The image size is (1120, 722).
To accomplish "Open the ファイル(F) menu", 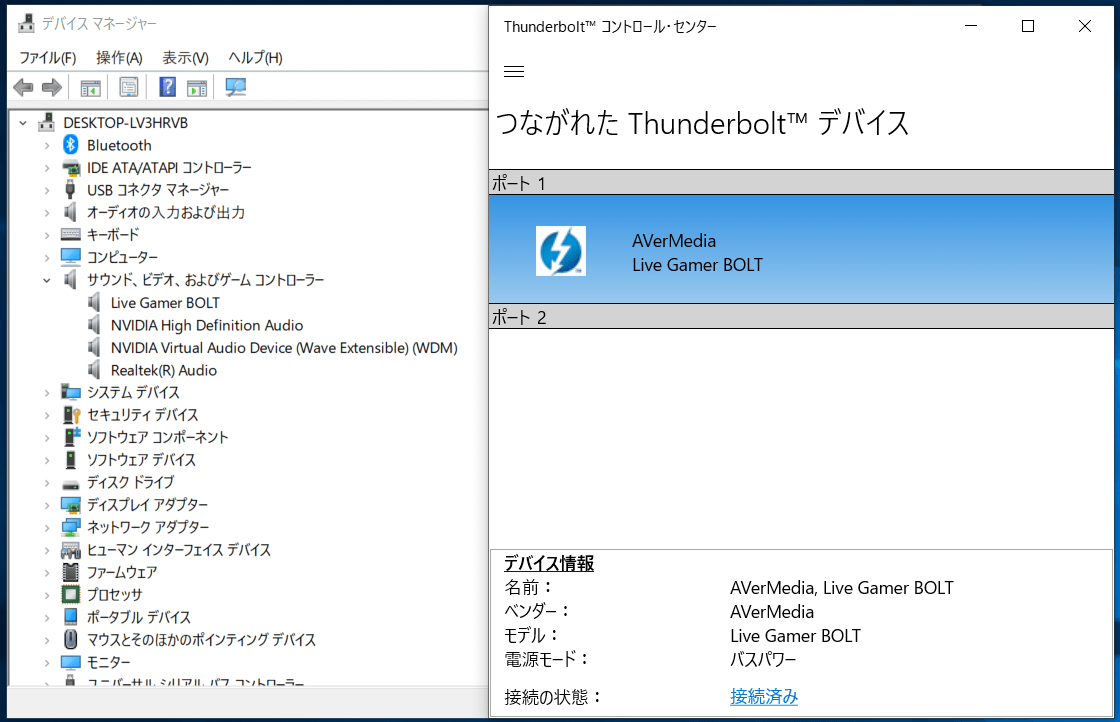I will pos(47,58).
